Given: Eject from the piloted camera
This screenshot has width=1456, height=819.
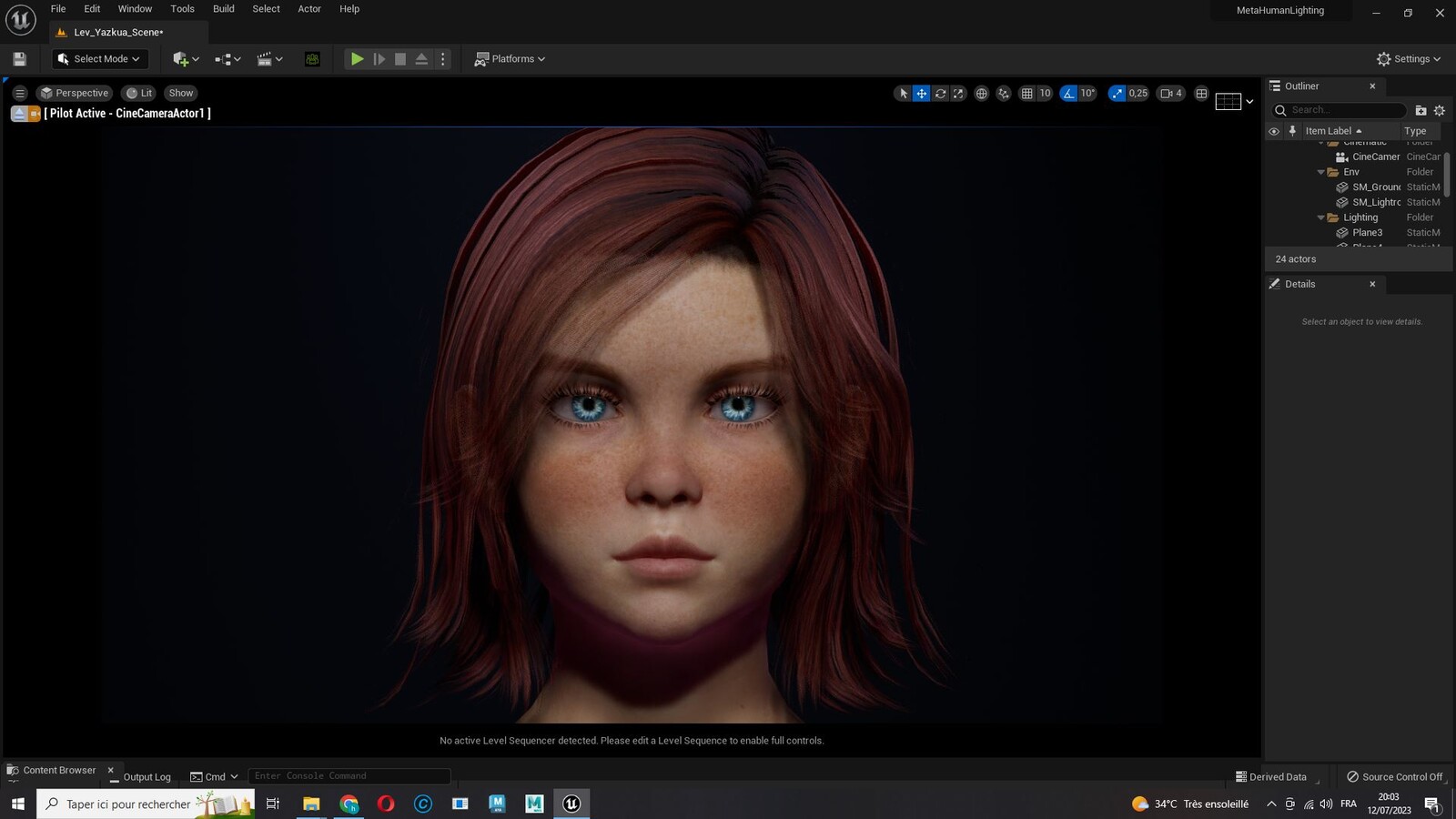Looking at the screenshot, I should [x=18, y=114].
